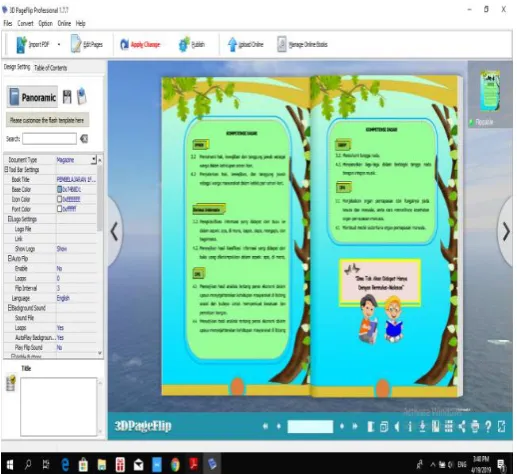
Task: Collapse the Auto Flip group
Action: 10,258
